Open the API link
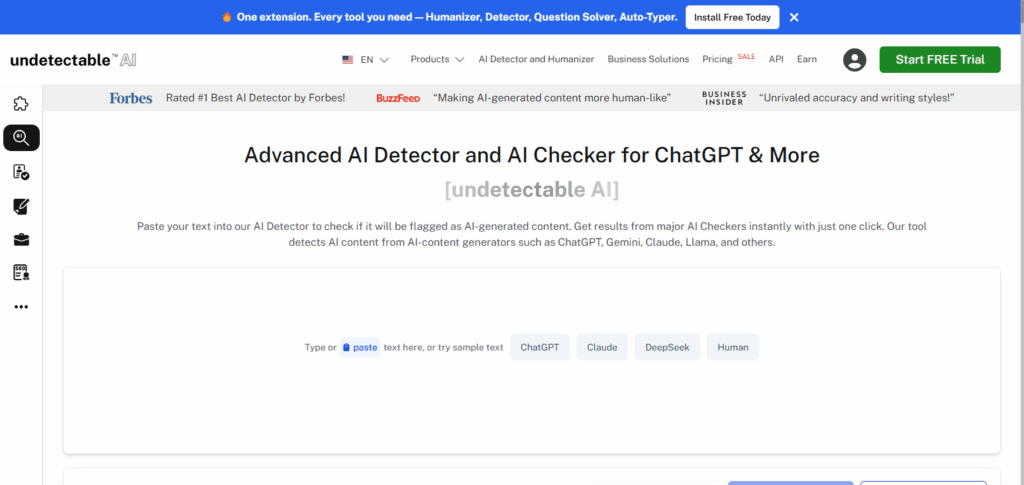 coord(776,59)
